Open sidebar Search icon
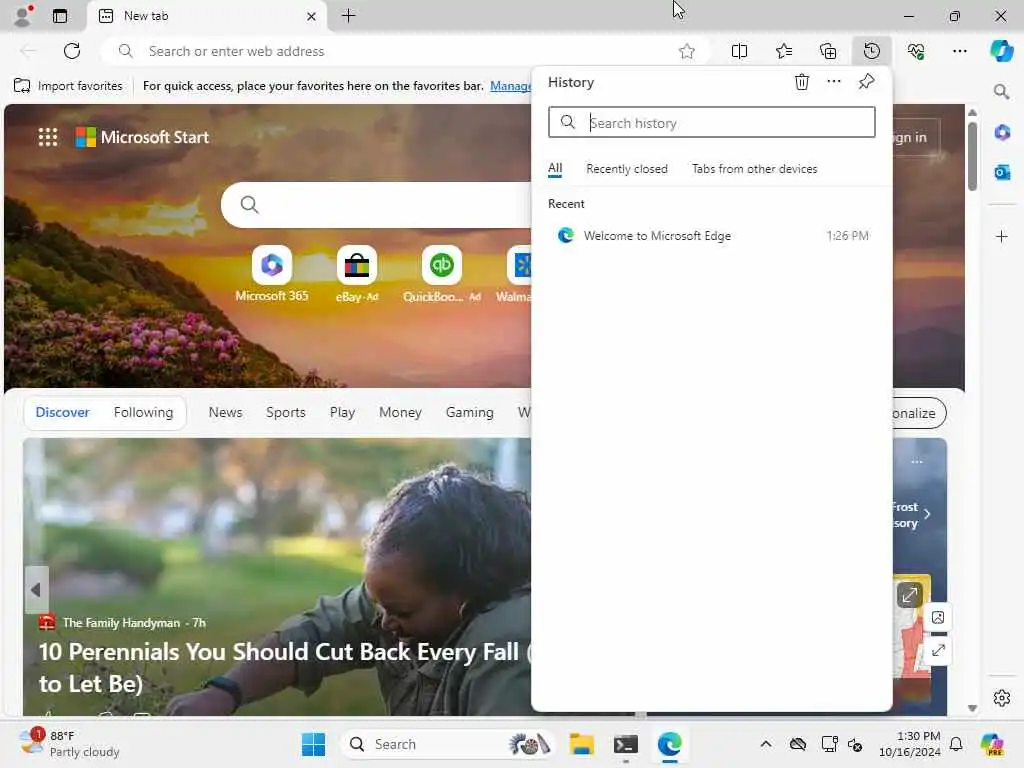This screenshot has width=1024, height=768. click(1001, 91)
